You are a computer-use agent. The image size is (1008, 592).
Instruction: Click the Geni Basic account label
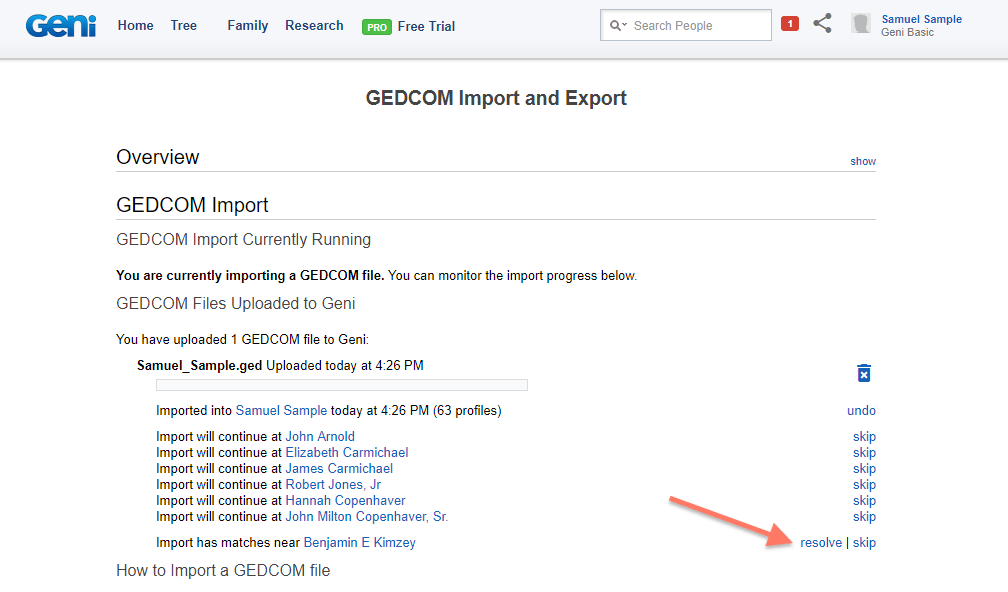[907, 32]
